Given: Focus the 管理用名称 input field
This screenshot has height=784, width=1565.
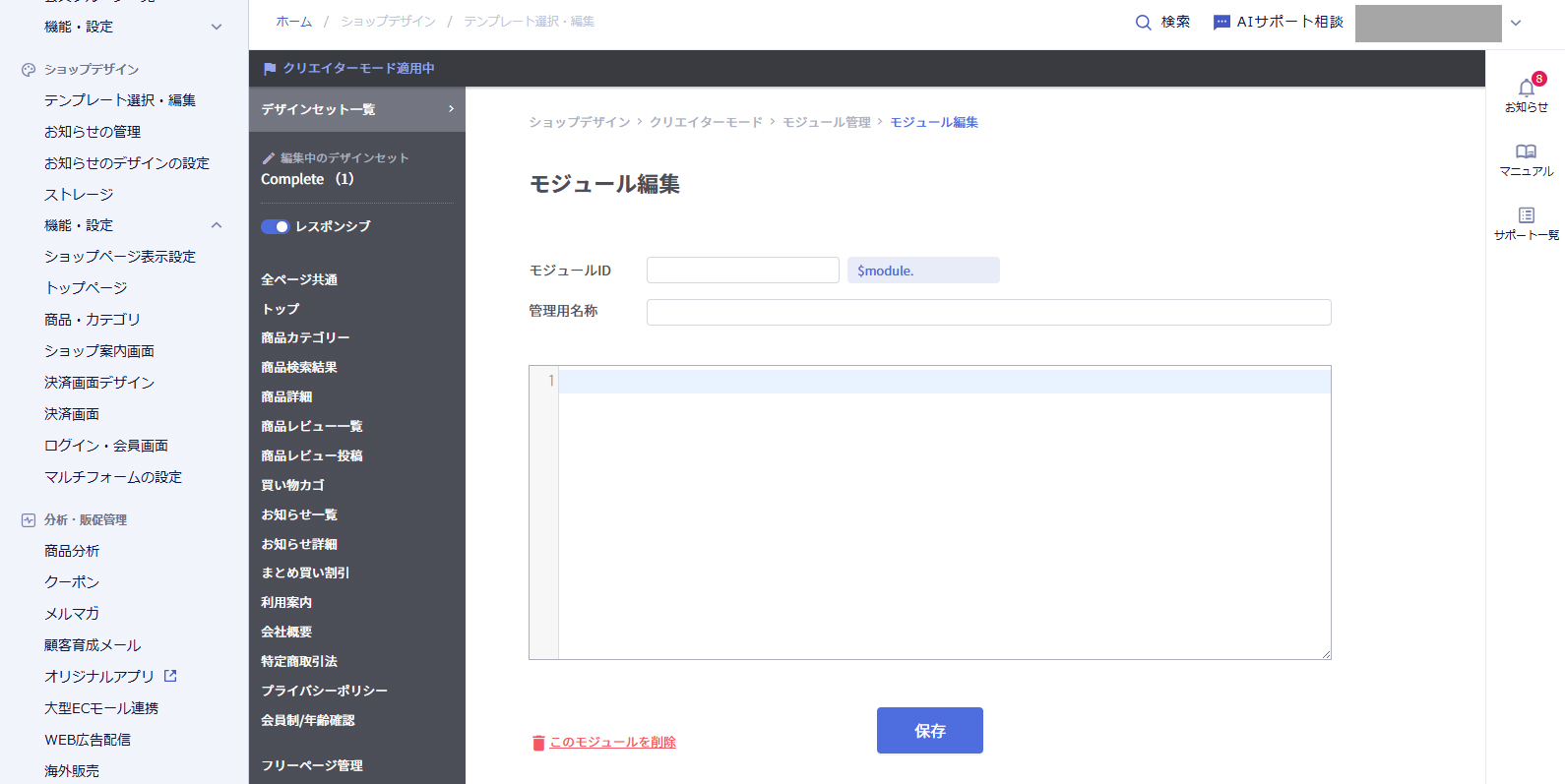Looking at the screenshot, I should click(989, 313).
